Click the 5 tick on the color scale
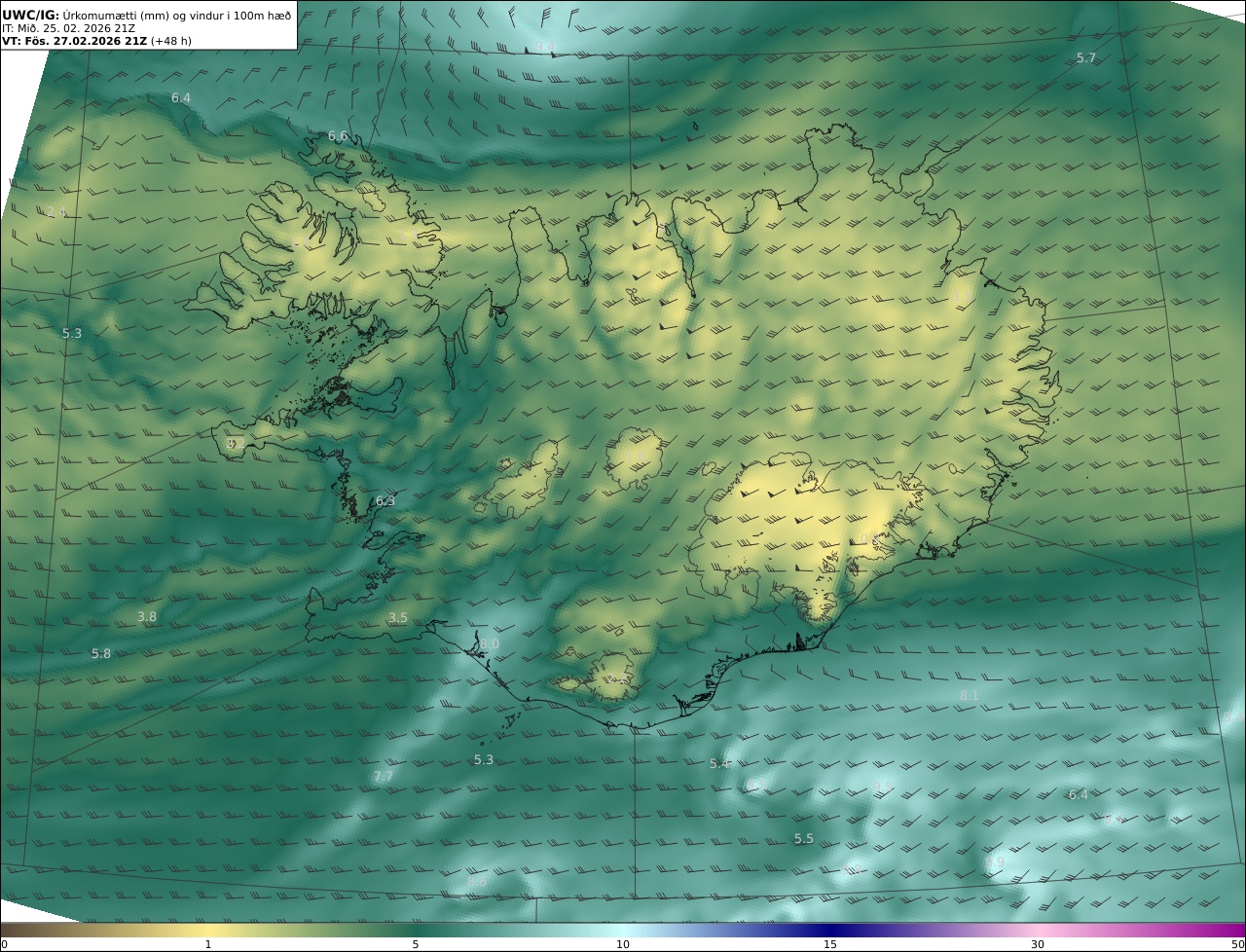 point(416,944)
